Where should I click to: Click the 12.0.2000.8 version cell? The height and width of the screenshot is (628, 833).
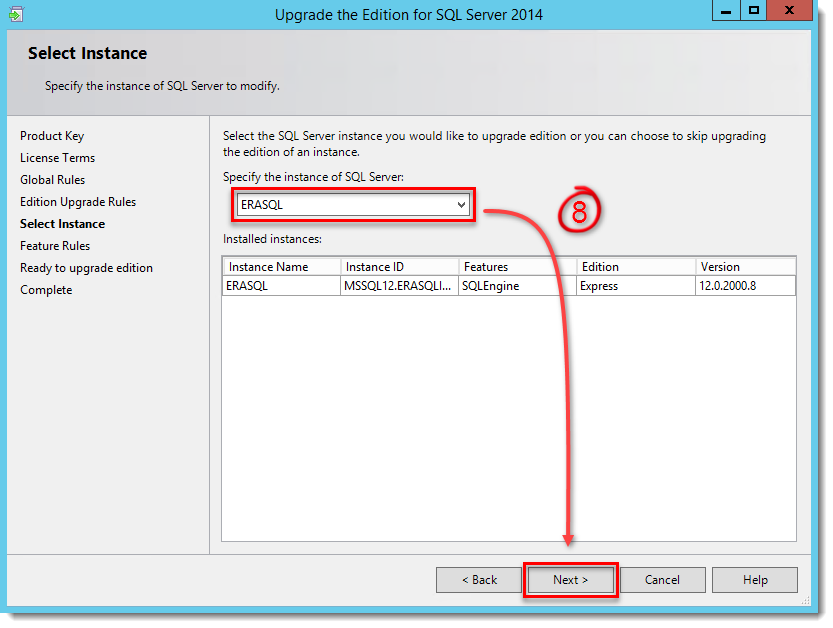[x=745, y=286]
